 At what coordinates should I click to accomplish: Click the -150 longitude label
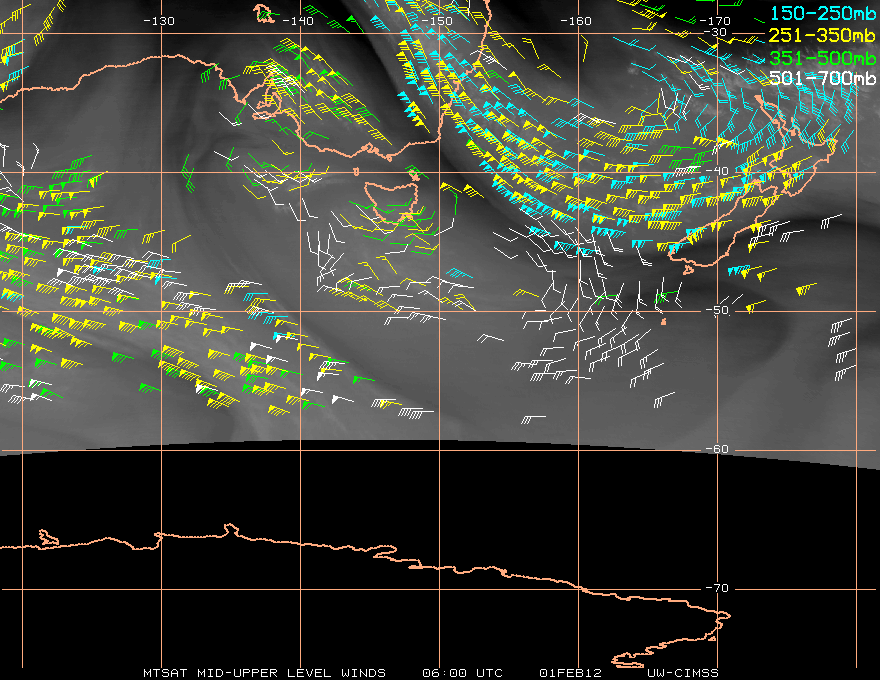pyautogui.click(x=437, y=21)
